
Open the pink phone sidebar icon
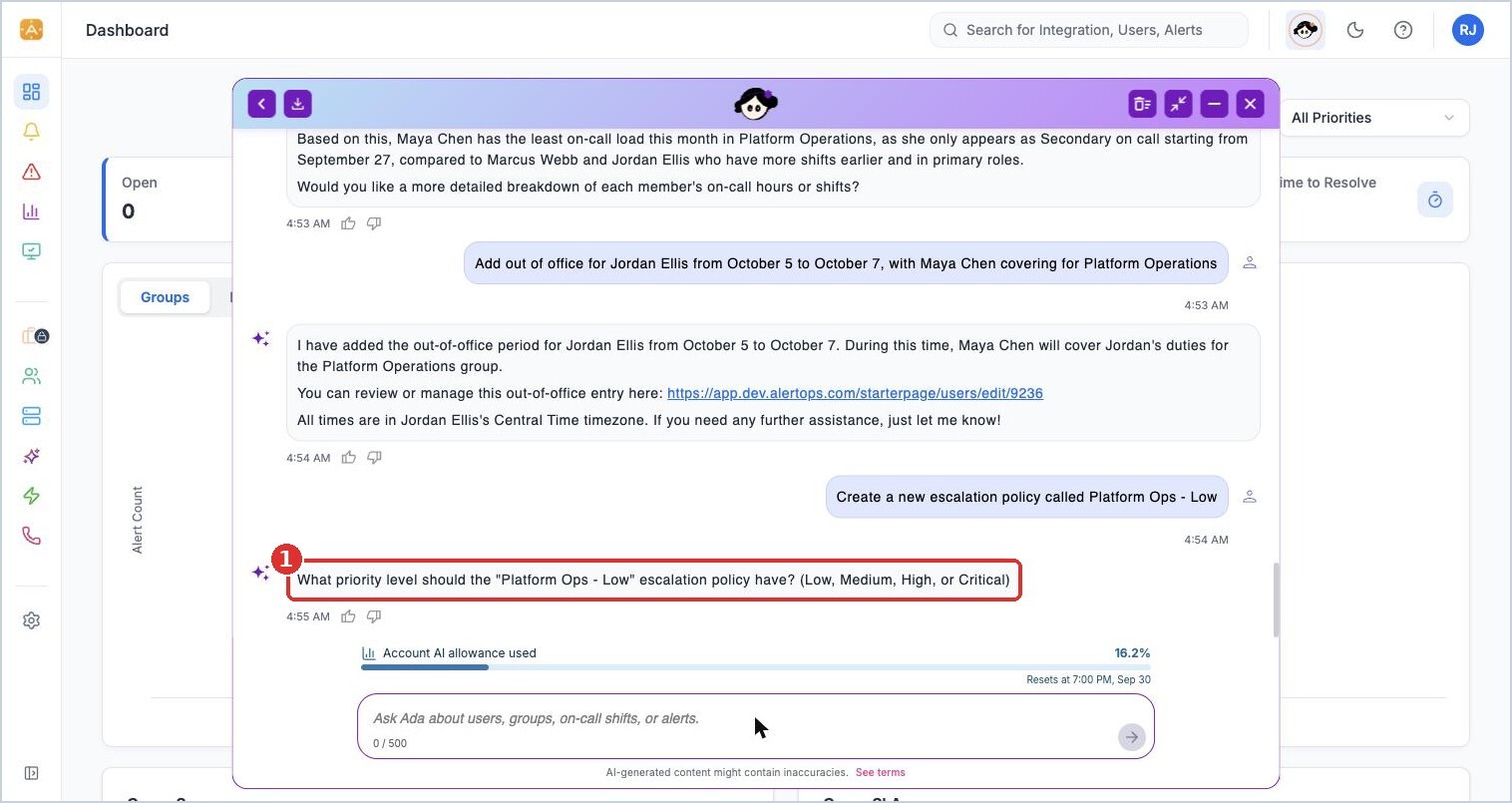[31, 536]
